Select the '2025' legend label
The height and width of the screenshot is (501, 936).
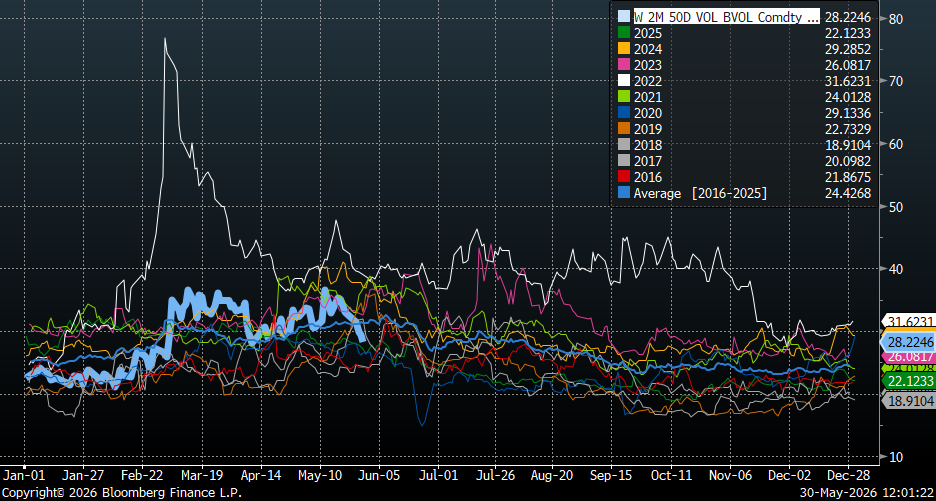pos(646,33)
